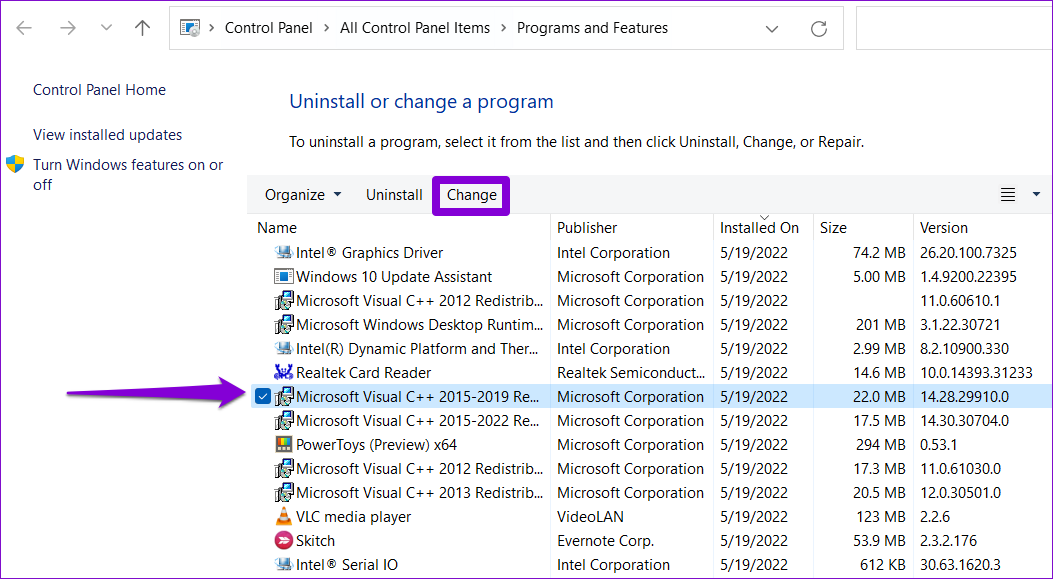
Task: Click Windows 10 Update Assistant icon
Action: [x=284, y=277]
